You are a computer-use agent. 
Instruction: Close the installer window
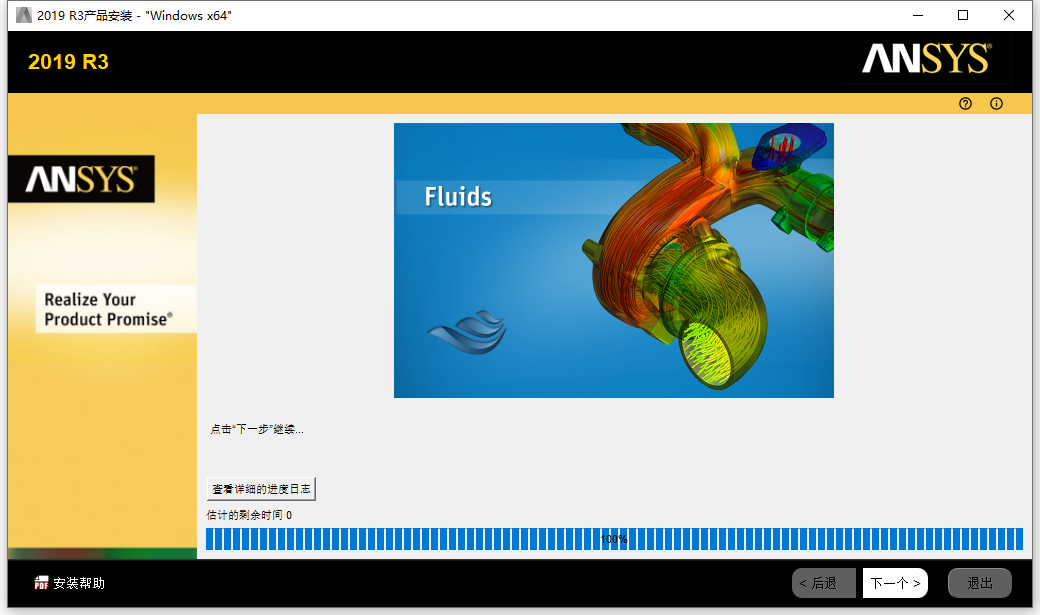1009,15
